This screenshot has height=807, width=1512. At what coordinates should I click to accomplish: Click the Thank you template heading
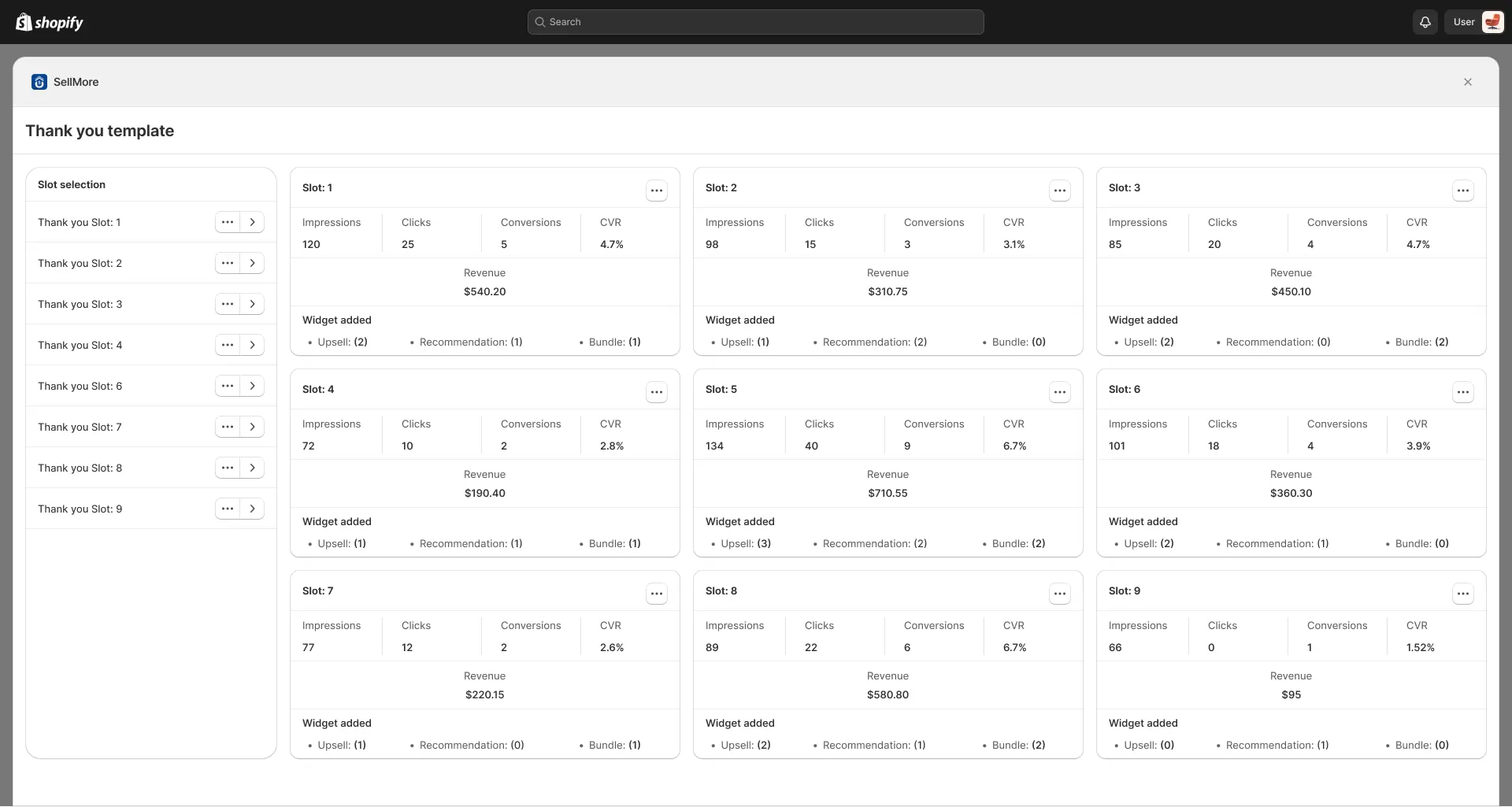pyautogui.click(x=100, y=131)
